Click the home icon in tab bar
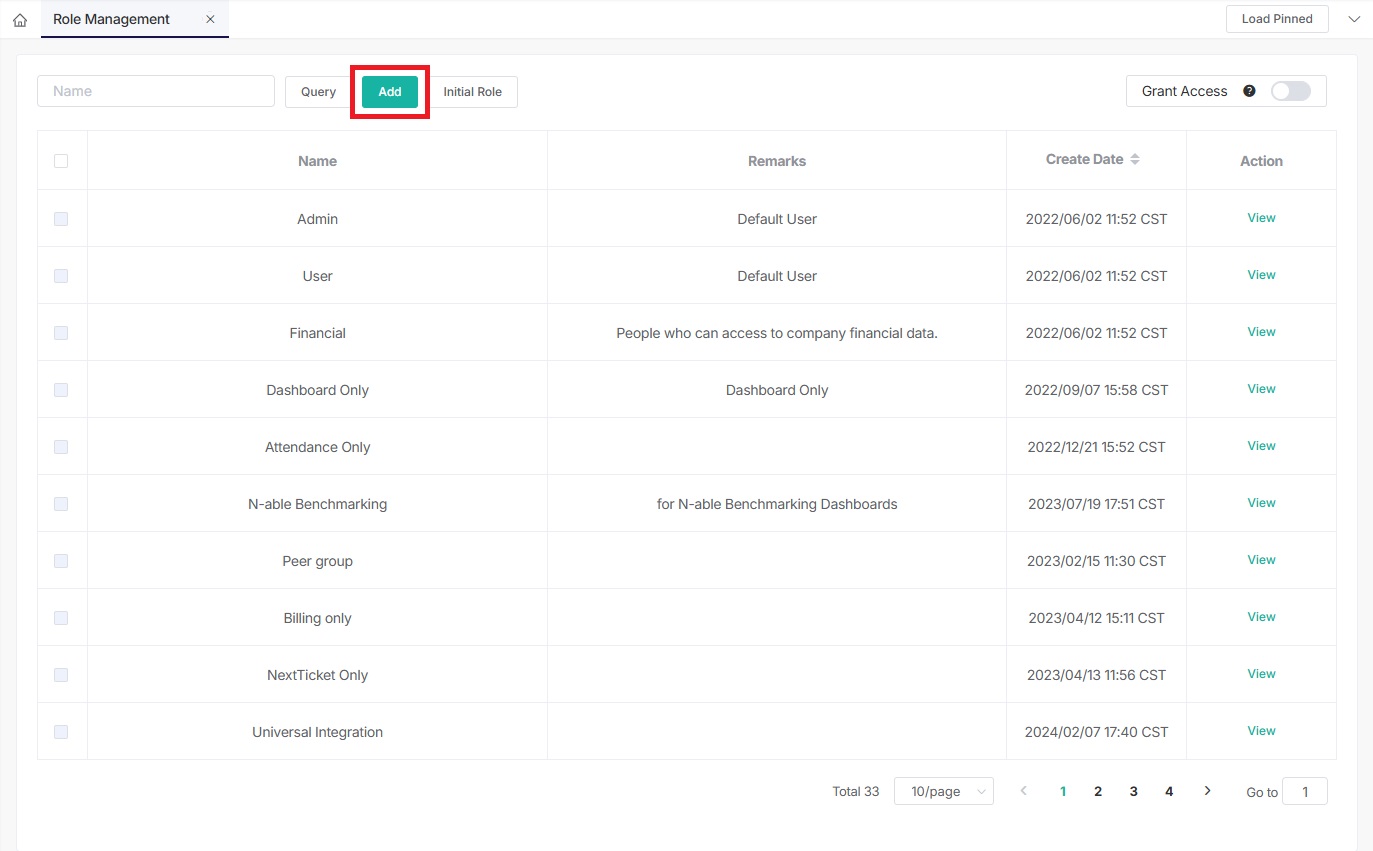This screenshot has width=1373, height=851. click(20, 20)
